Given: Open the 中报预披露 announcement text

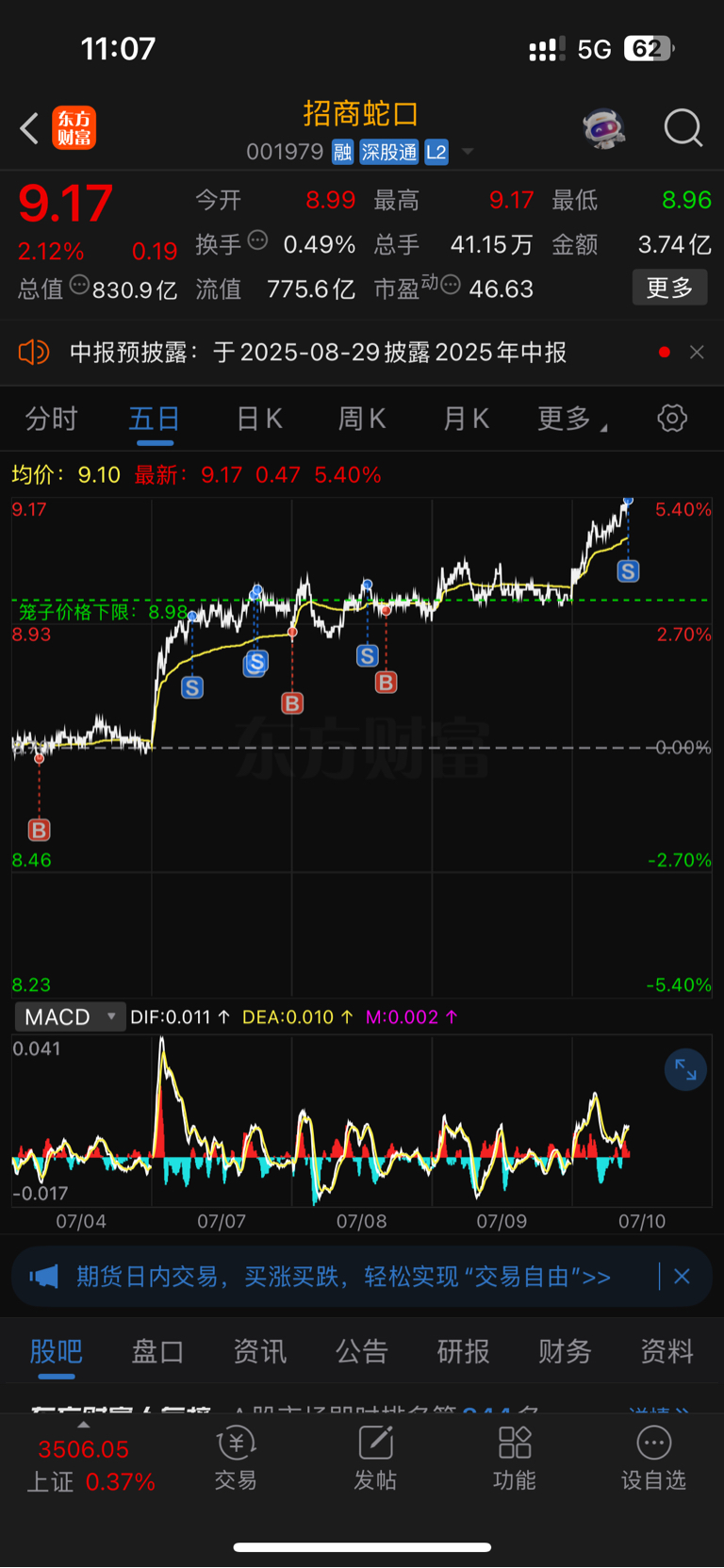Looking at the screenshot, I should 319,353.
